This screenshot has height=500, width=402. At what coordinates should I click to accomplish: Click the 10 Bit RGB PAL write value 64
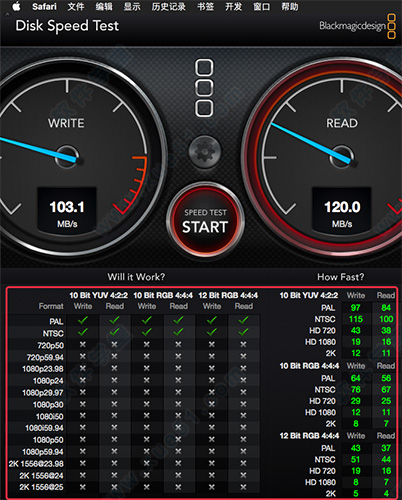pos(355,378)
